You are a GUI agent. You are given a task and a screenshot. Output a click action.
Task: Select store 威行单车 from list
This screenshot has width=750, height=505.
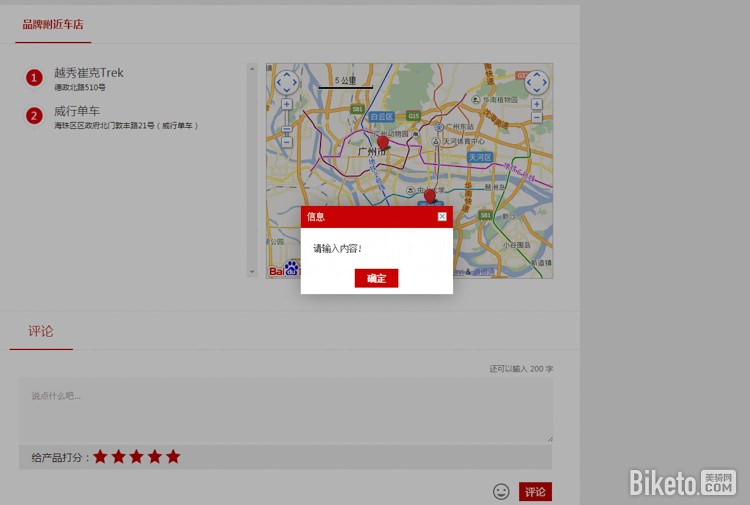77,111
